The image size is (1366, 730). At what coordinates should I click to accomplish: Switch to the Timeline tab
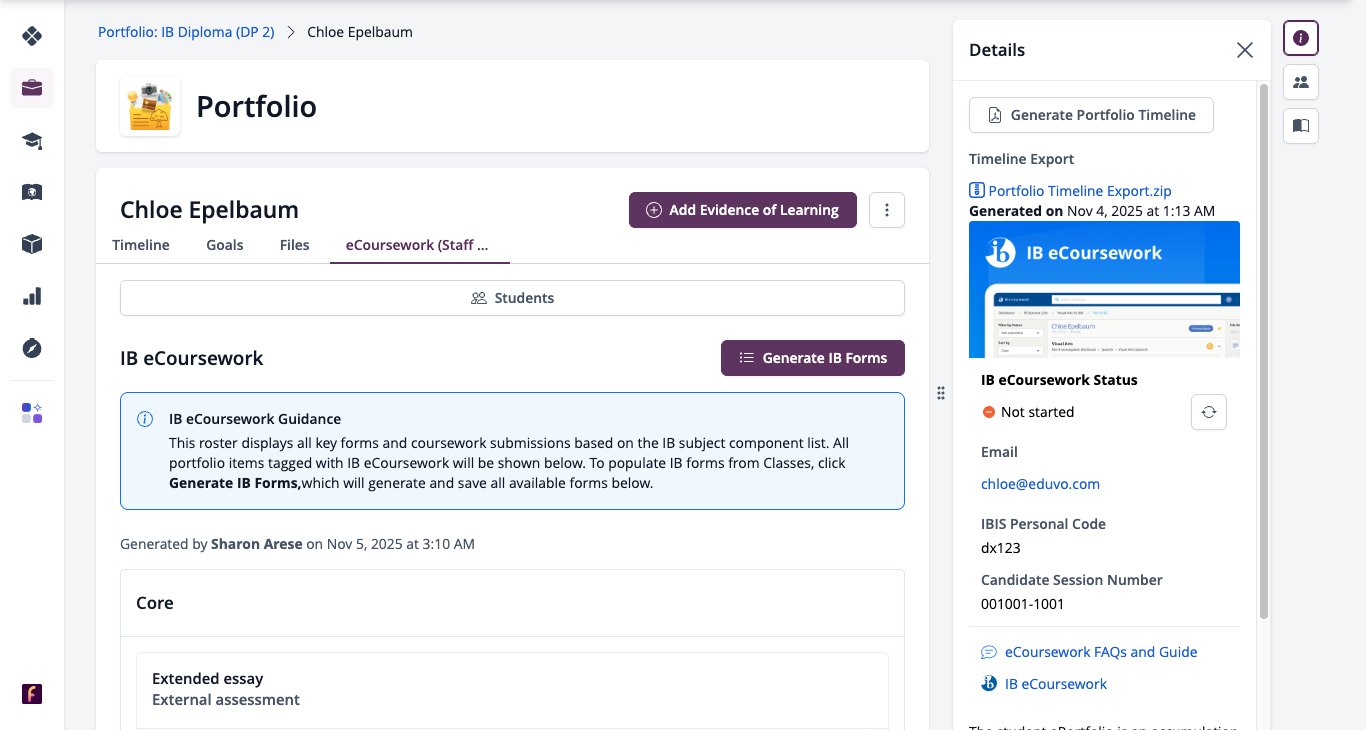[x=141, y=245]
